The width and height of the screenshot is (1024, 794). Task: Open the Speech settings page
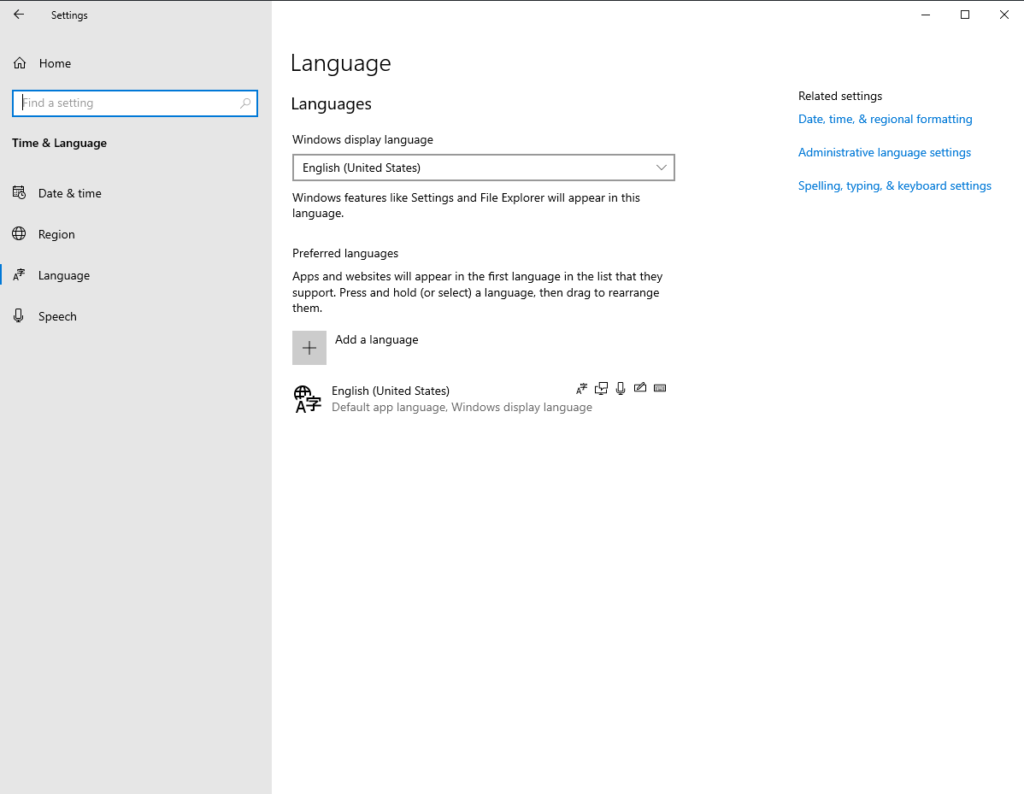click(136, 317)
